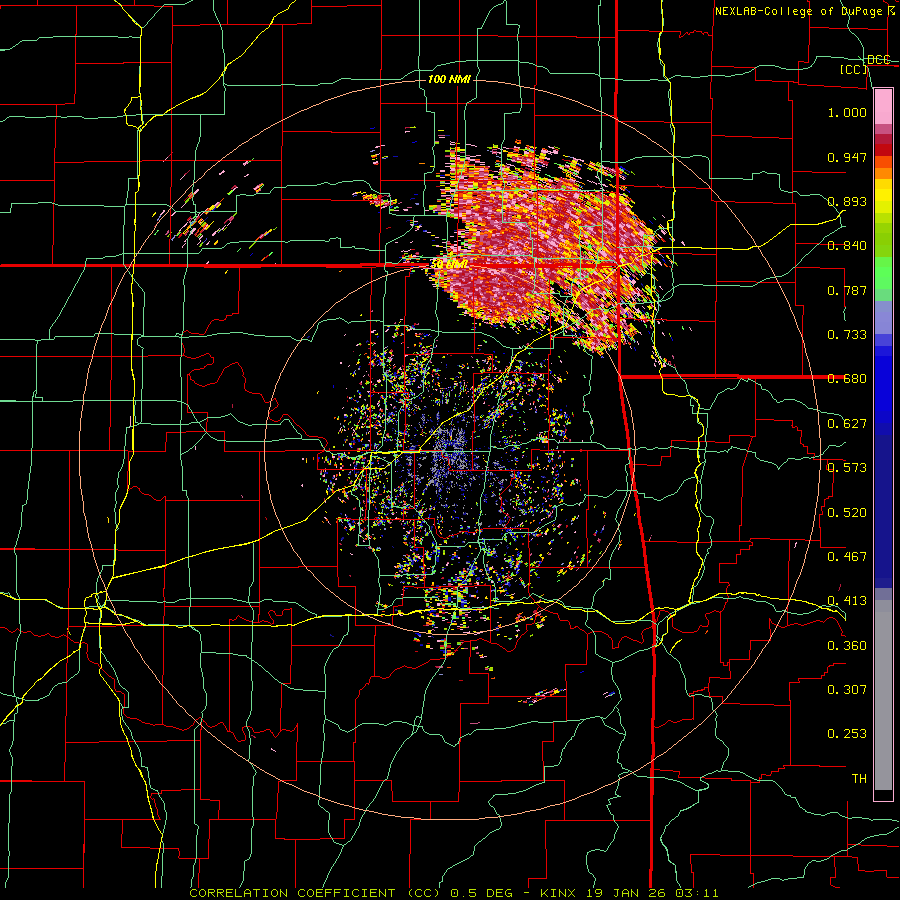Click the 50 NMI range ring label

pos(449,264)
